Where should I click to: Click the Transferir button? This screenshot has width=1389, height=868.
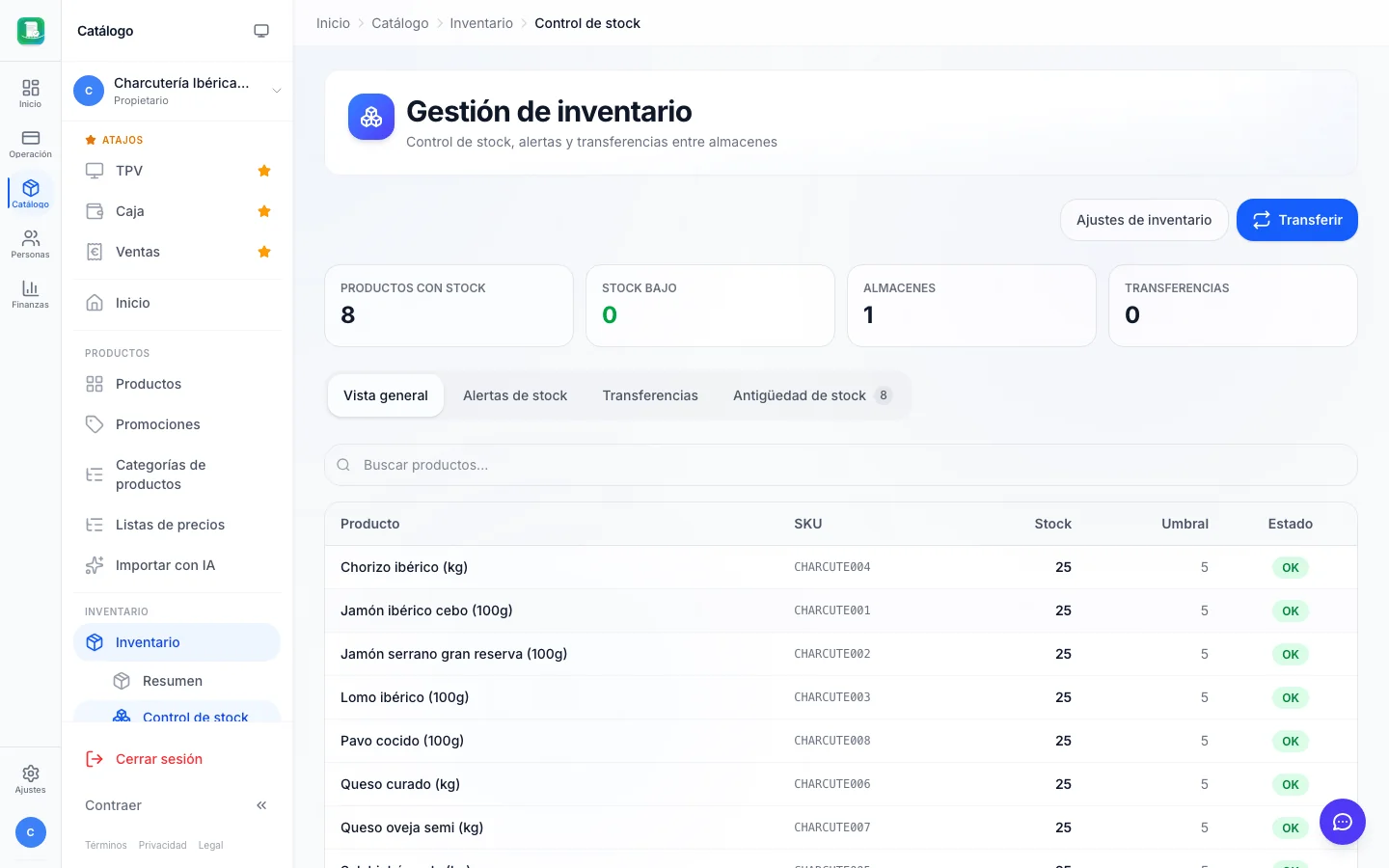1297,220
